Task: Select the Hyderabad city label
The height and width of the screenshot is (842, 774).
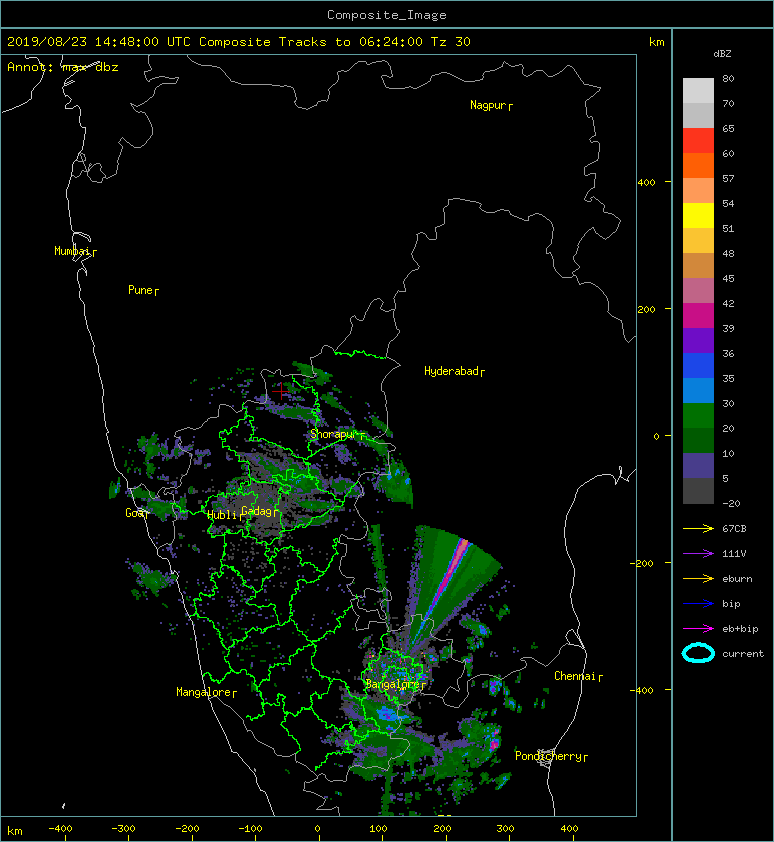Action: (454, 372)
